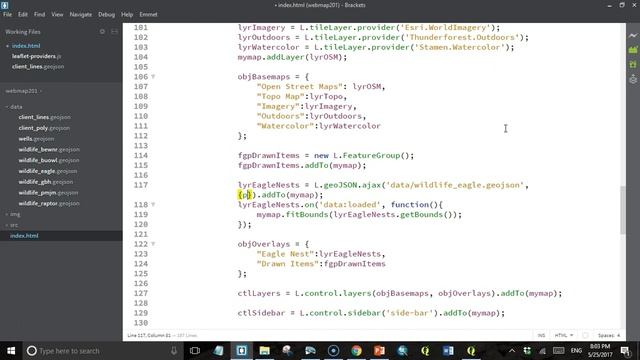Open wells.geojson file
This screenshot has width=640, height=360.
click(x=36, y=139)
